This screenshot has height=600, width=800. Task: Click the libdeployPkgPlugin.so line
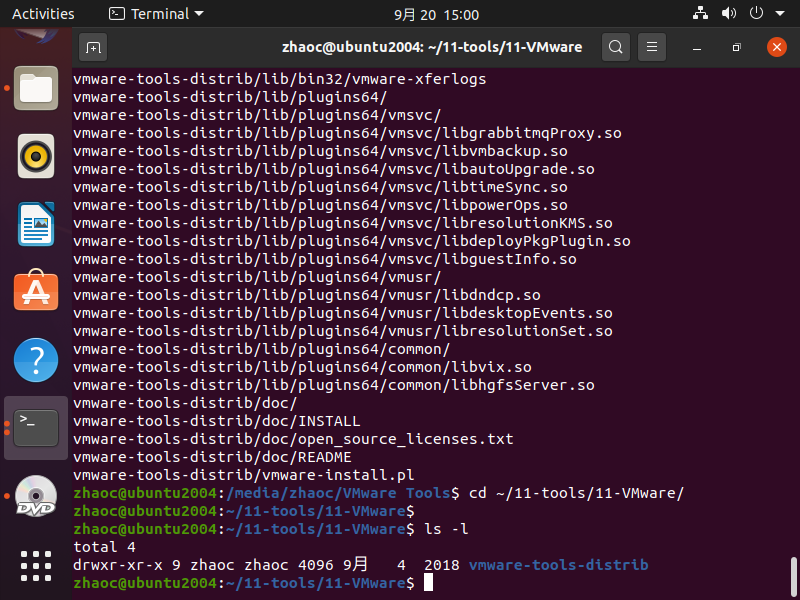pyautogui.click(x=352, y=241)
